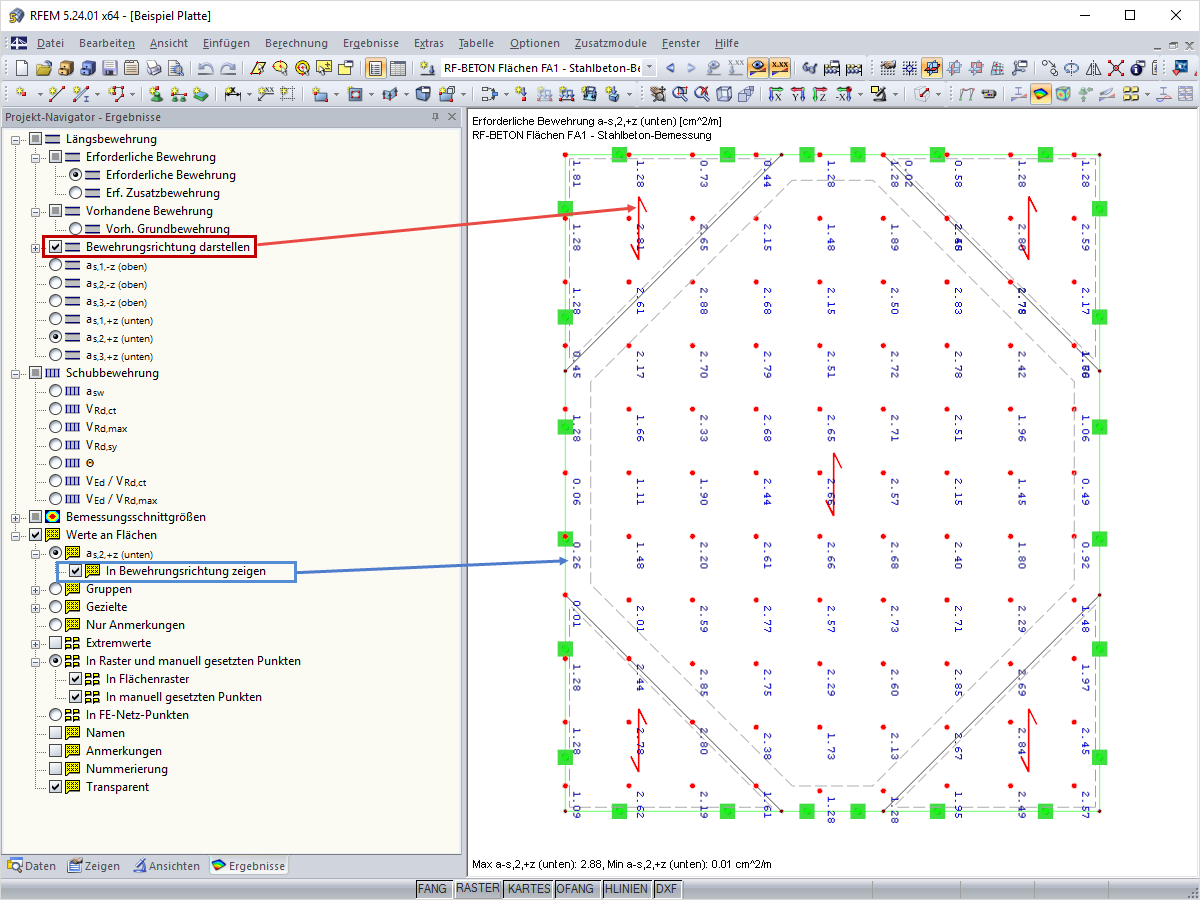Select the dimension tool icon
Screen dimensions: 1200x900
pyautogui.click(x=232, y=94)
